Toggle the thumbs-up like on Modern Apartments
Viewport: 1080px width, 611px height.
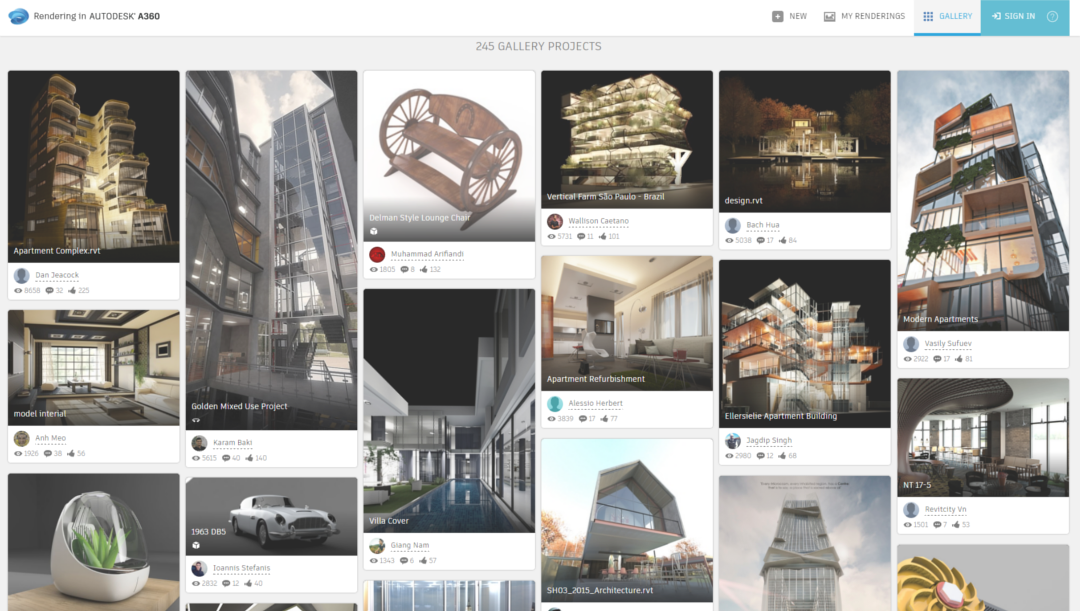click(958, 359)
